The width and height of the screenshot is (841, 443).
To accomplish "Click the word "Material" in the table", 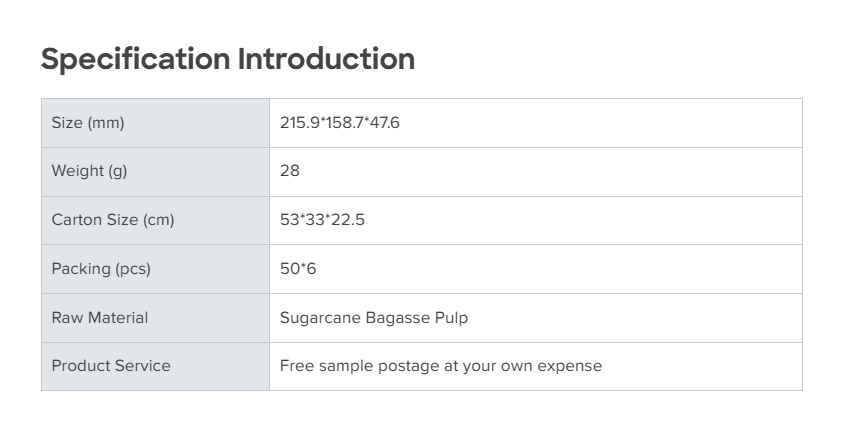I will pyautogui.click(x=119, y=318).
